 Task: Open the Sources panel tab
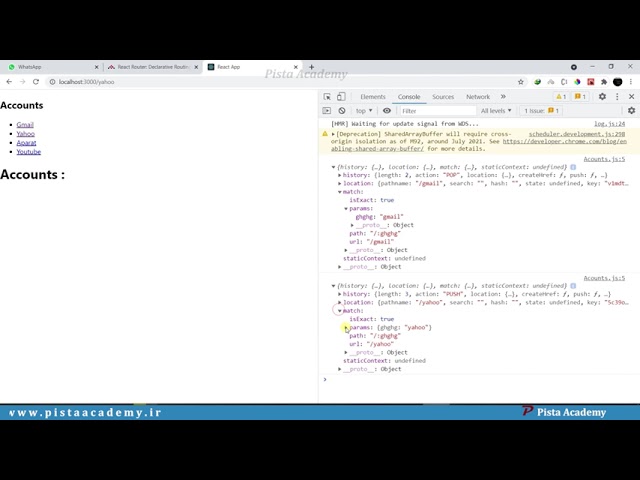click(443, 97)
